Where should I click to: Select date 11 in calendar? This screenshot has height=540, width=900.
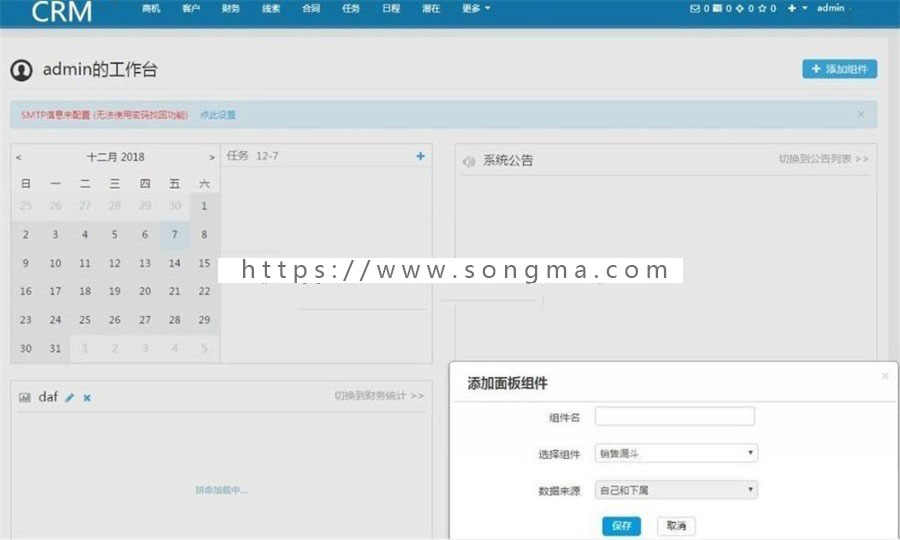[x=85, y=263]
